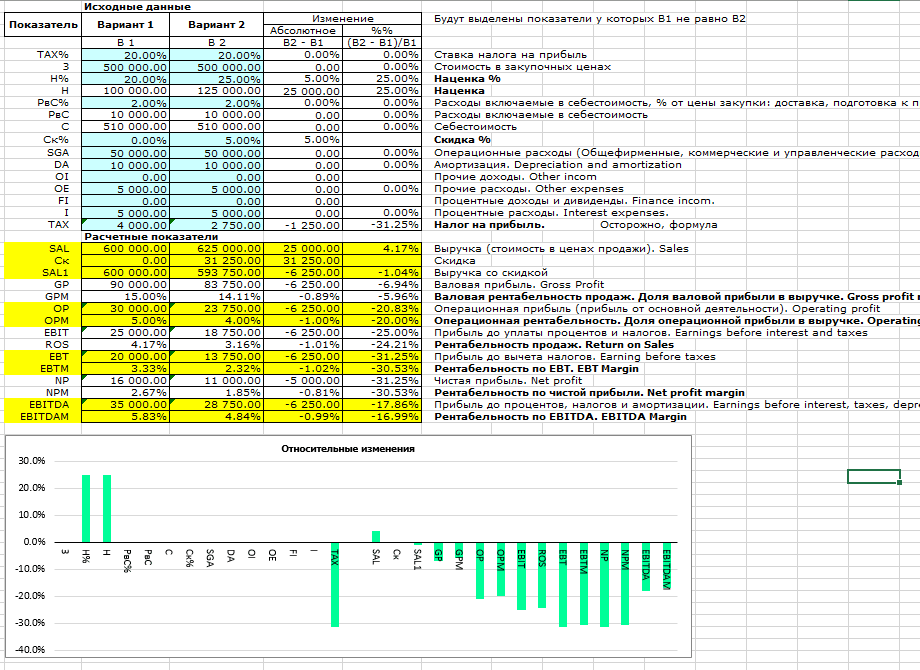The image size is (920, 670).
Task: Click the ROS bar in the chart
Action: (x=542, y=575)
